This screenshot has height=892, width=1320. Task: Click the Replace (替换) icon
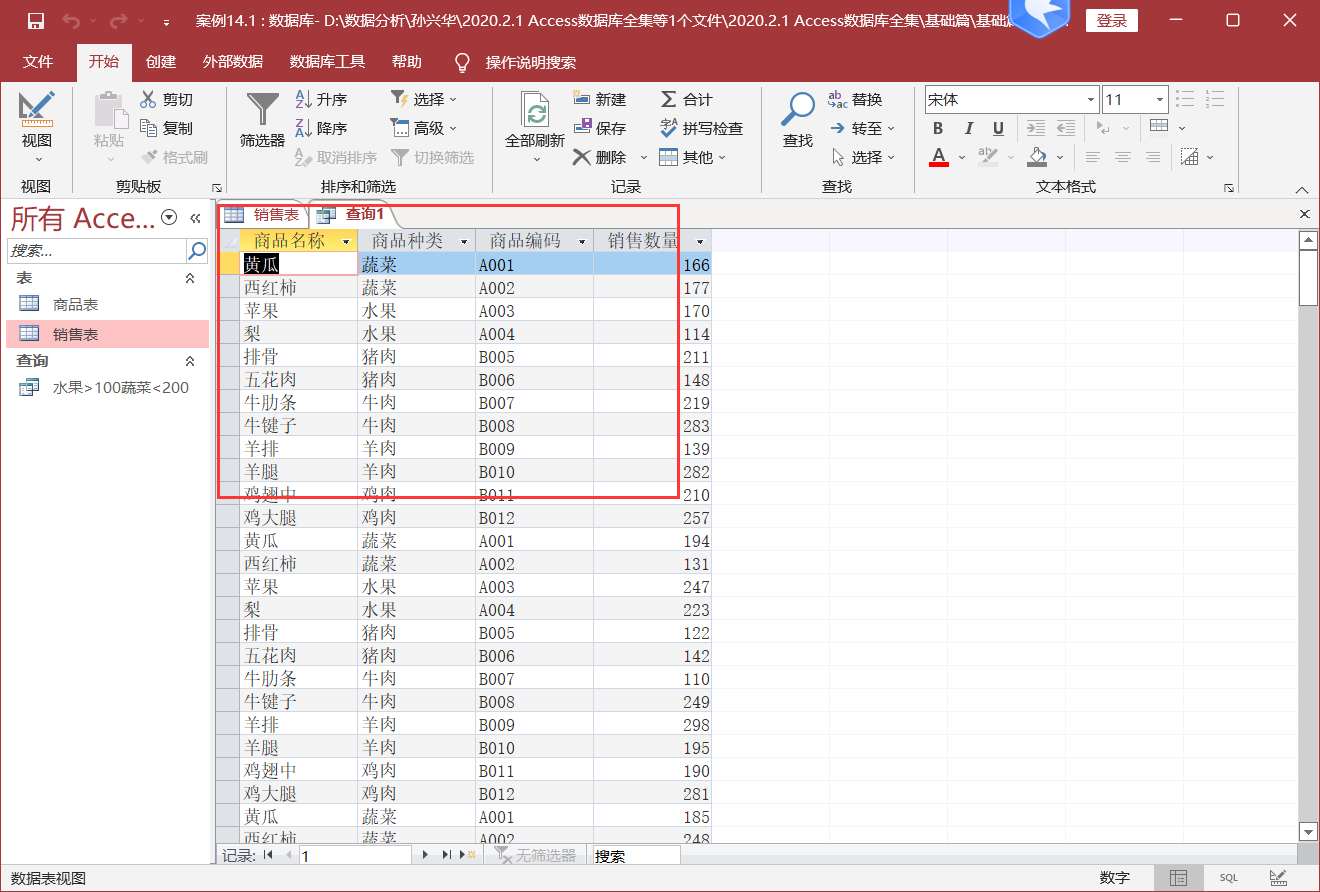pos(838,99)
